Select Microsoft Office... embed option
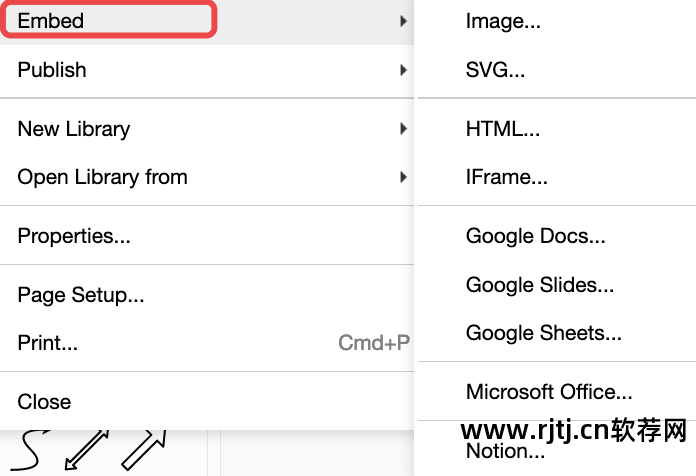Viewport: 696px width, 476px height. [x=549, y=392]
